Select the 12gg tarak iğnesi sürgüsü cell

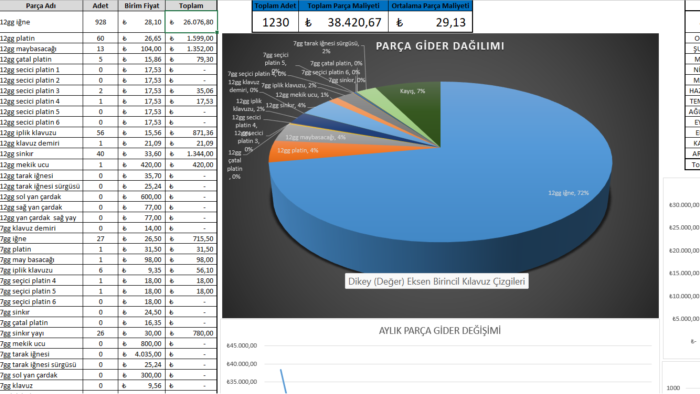41,186
